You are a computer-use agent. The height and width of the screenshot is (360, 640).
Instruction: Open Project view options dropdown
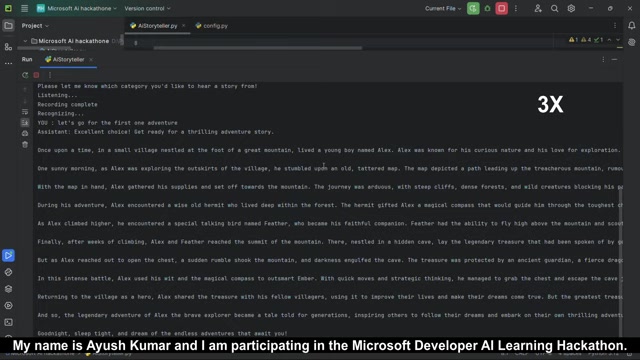click(36, 26)
